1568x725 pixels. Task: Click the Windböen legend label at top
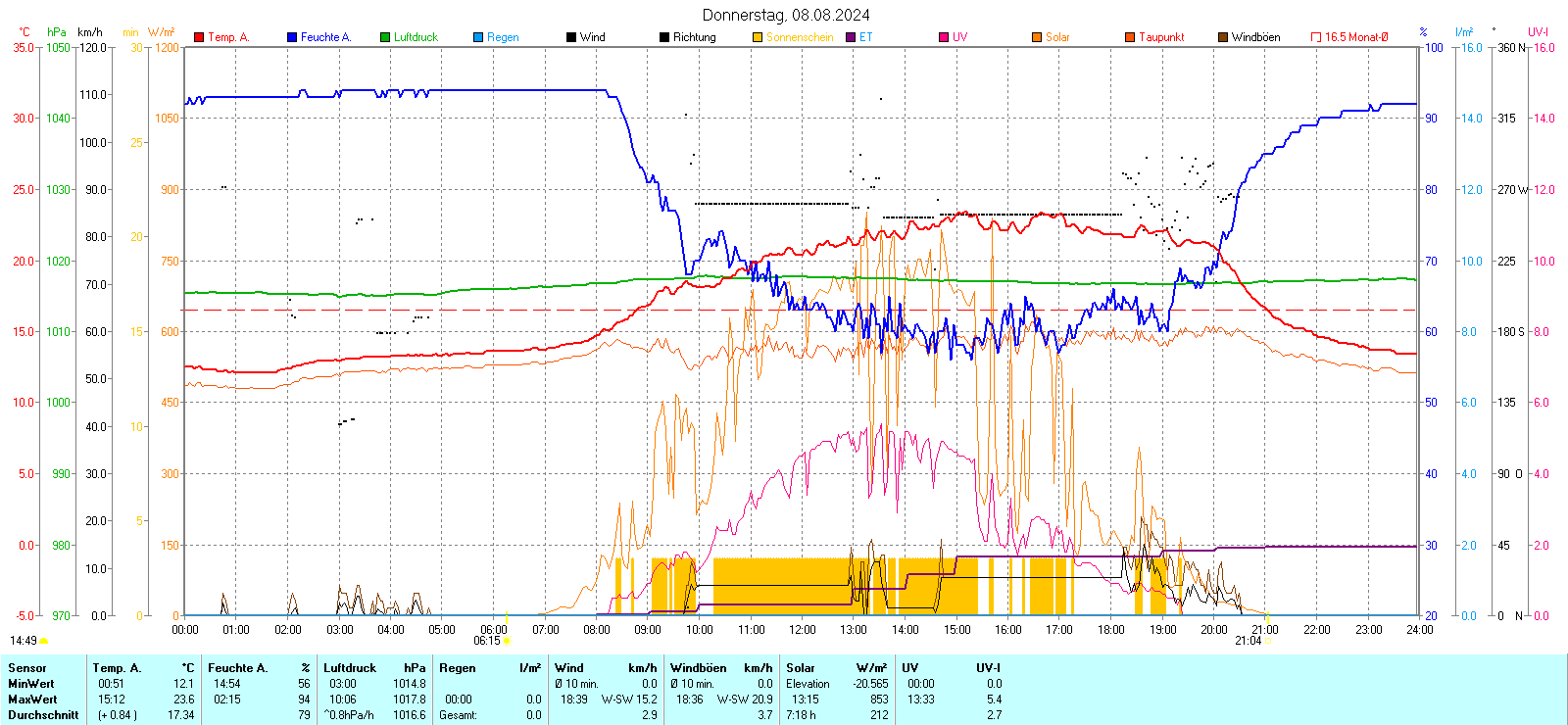1255,37
